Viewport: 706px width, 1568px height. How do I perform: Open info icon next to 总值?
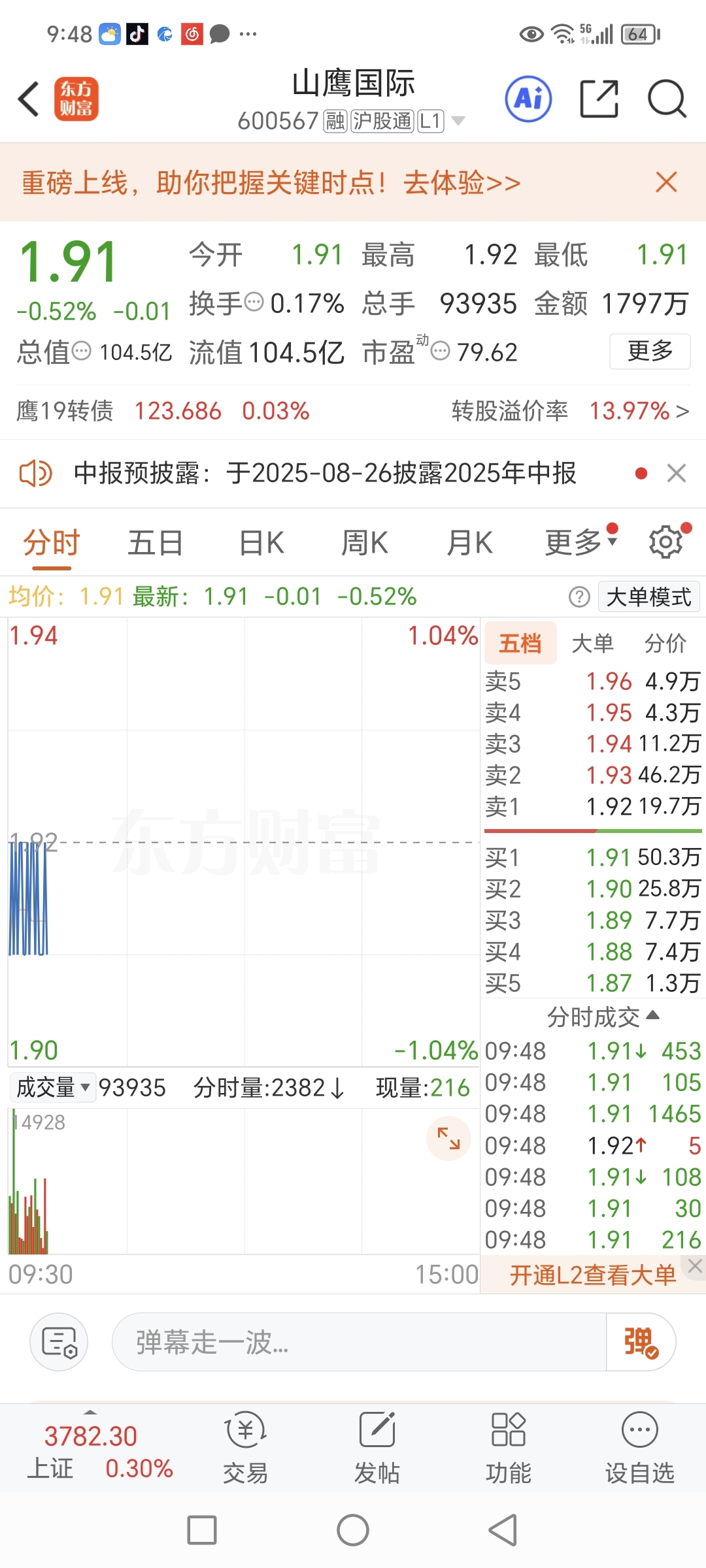[x=82, y=351]
